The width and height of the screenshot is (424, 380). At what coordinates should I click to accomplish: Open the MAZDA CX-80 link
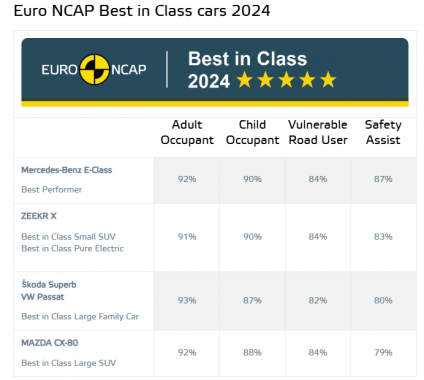[x=50, y=343]
